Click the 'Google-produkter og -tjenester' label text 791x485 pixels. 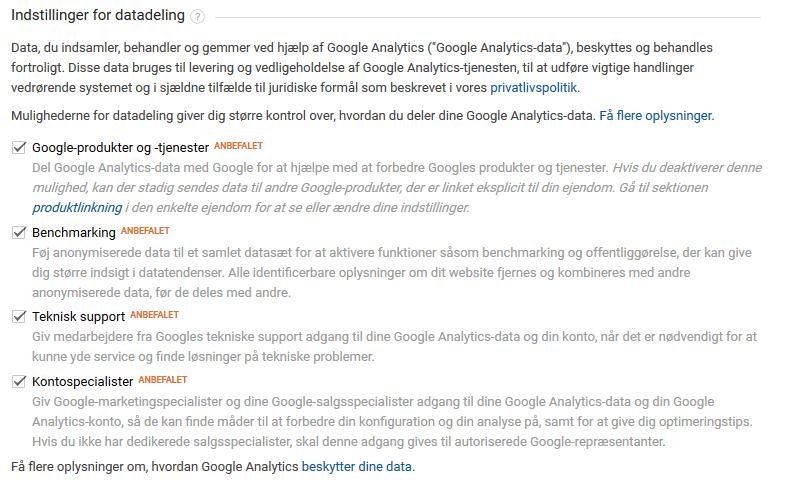pos(120,148)
